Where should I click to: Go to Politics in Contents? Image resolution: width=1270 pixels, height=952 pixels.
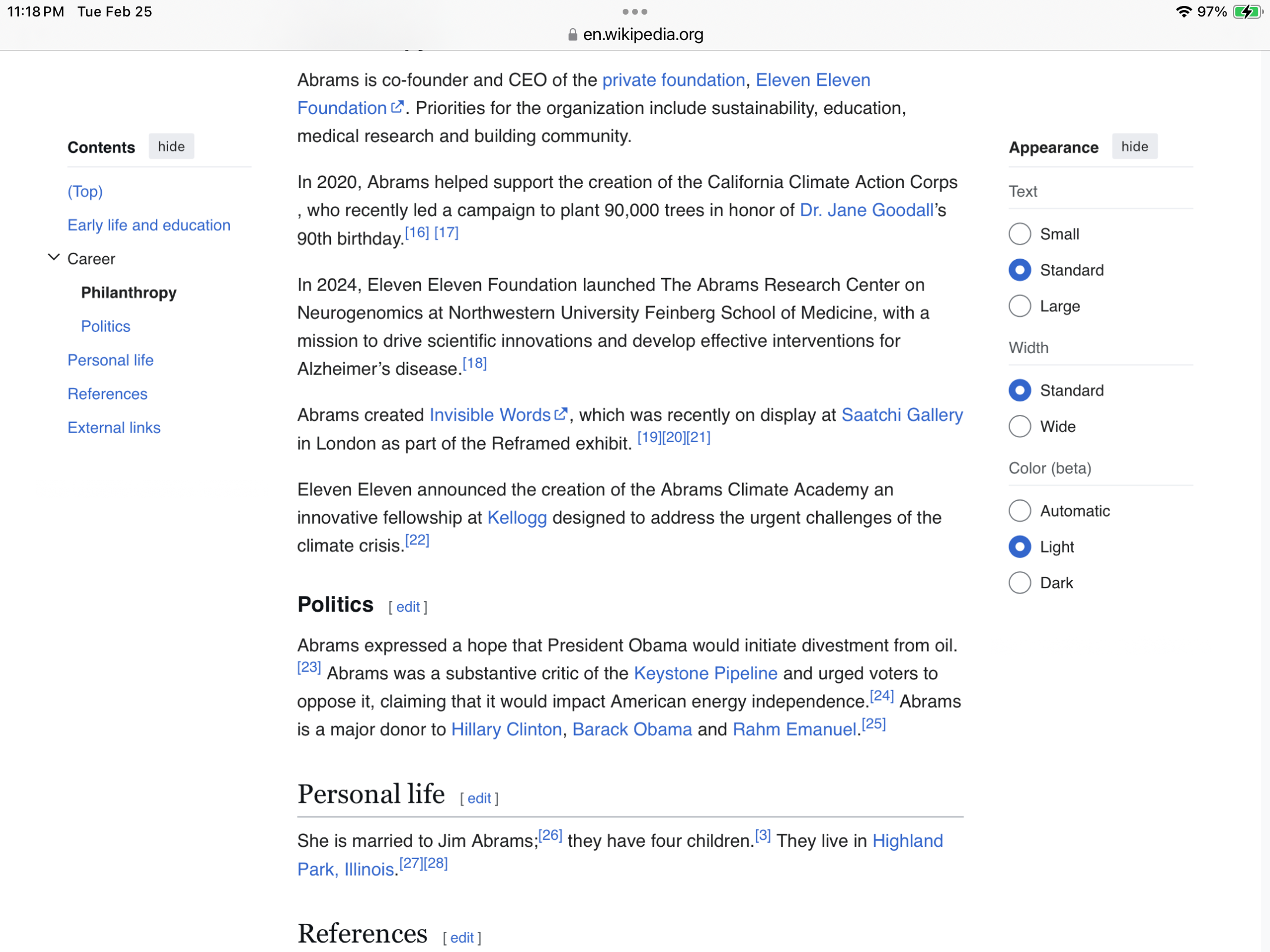pos(106,326)
